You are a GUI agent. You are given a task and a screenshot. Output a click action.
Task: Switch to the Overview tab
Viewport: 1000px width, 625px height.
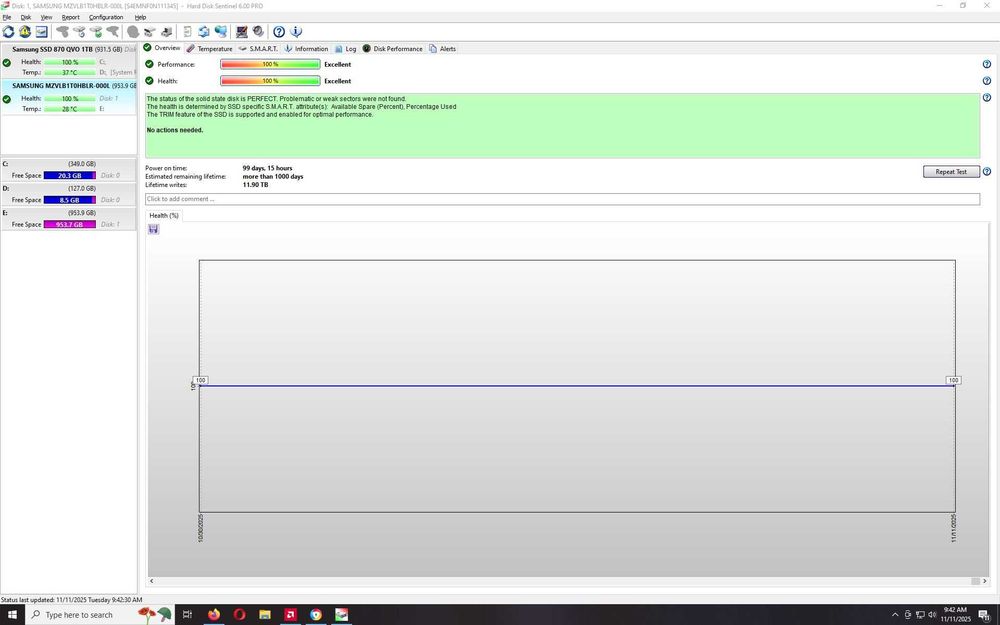point(162,48)
